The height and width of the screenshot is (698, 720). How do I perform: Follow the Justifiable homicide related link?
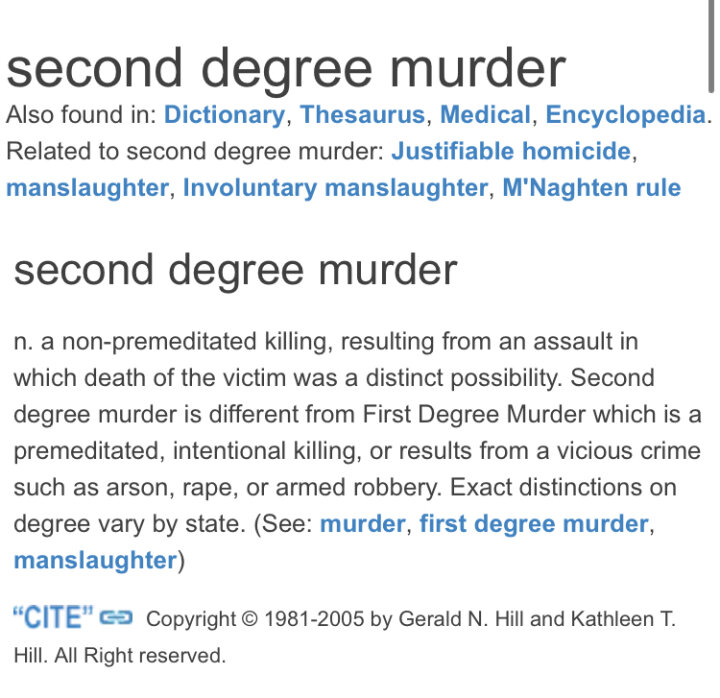pos(511,151)
